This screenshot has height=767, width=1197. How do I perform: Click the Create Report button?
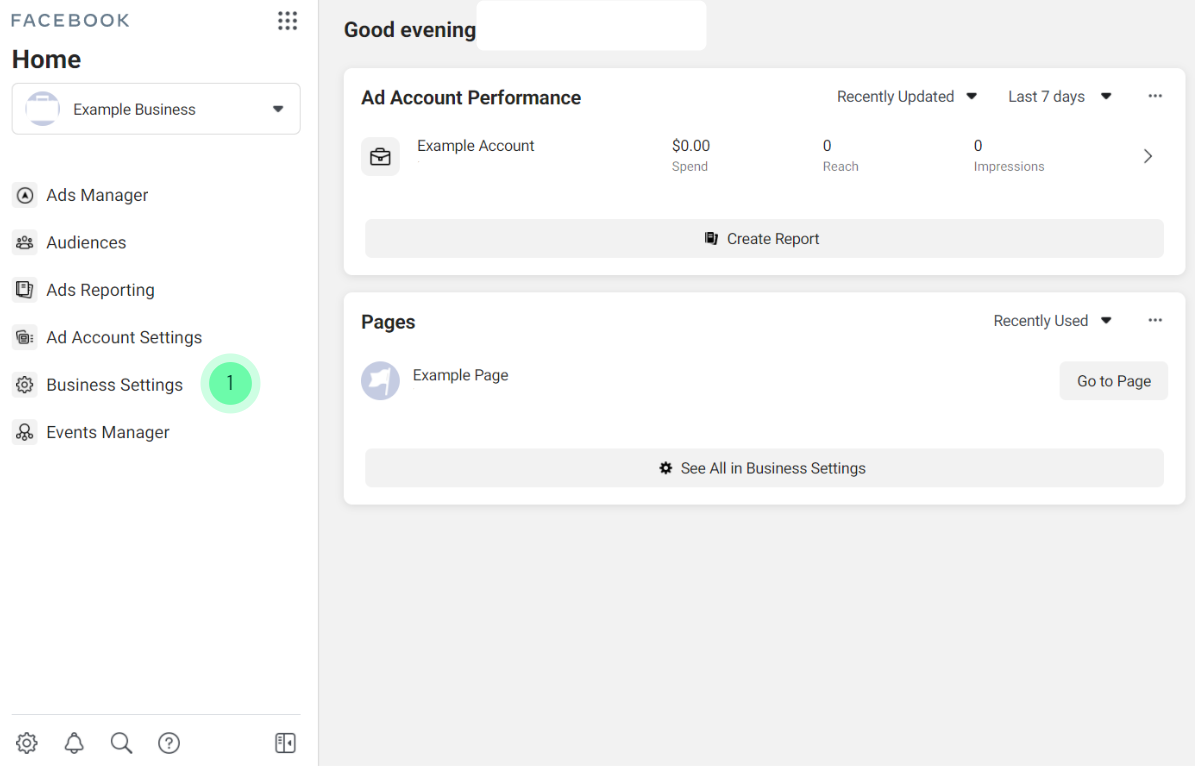764,239
